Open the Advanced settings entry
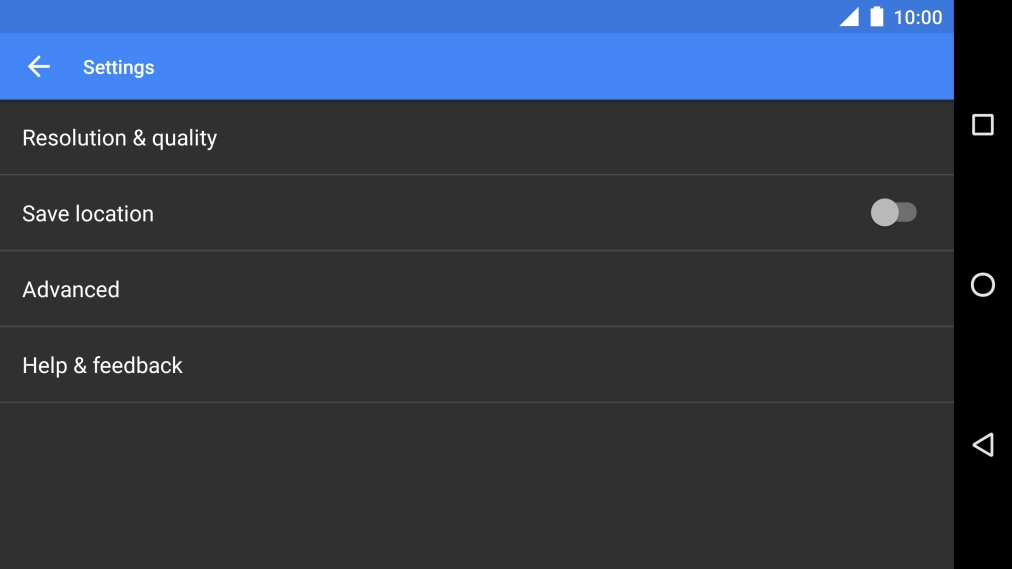Image resolution: width=1012 pixels, height=569 pixels. tap(71, 289)
